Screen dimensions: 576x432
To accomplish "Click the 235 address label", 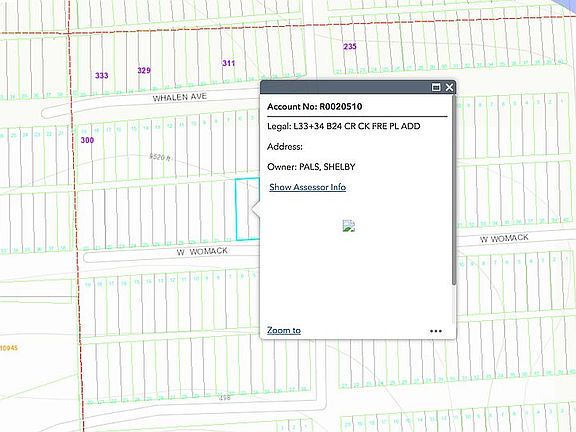I will point(350,46).
